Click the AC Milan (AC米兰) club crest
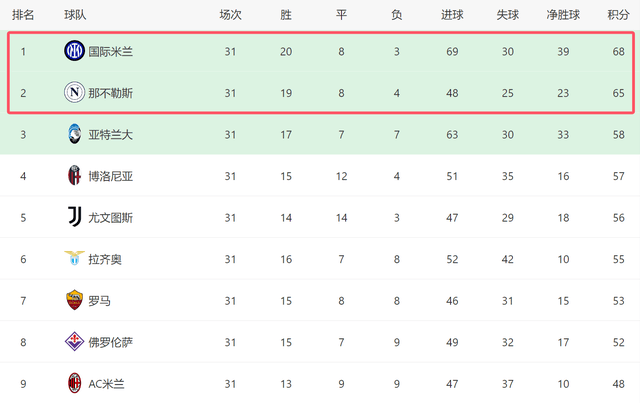The height and width of the screenshot is (403, 640). click(x=74, y=383)
